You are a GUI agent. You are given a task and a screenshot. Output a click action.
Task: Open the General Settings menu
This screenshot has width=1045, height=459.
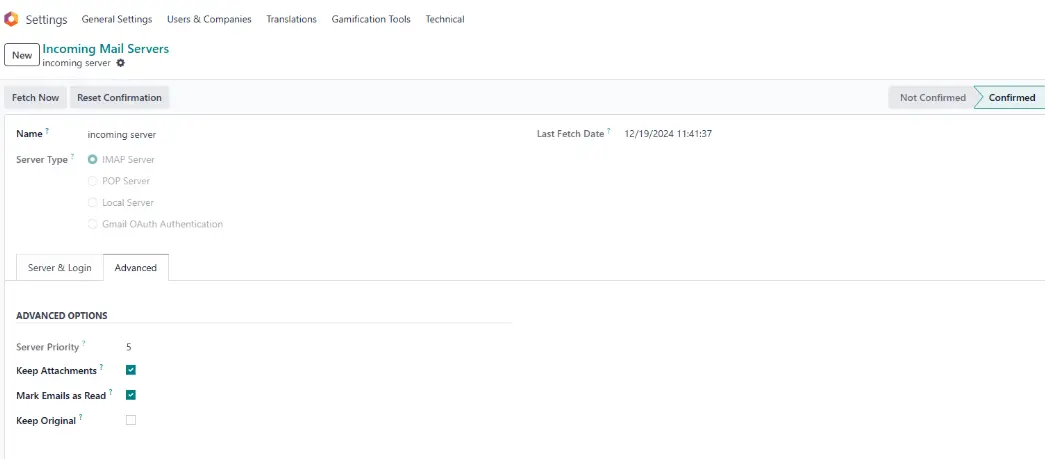pyautogui.click(x=117, y=19)
